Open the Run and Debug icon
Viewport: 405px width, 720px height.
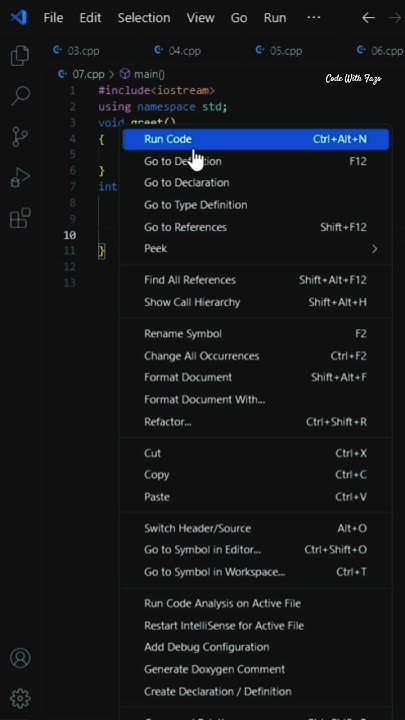[x=20, y=177]
